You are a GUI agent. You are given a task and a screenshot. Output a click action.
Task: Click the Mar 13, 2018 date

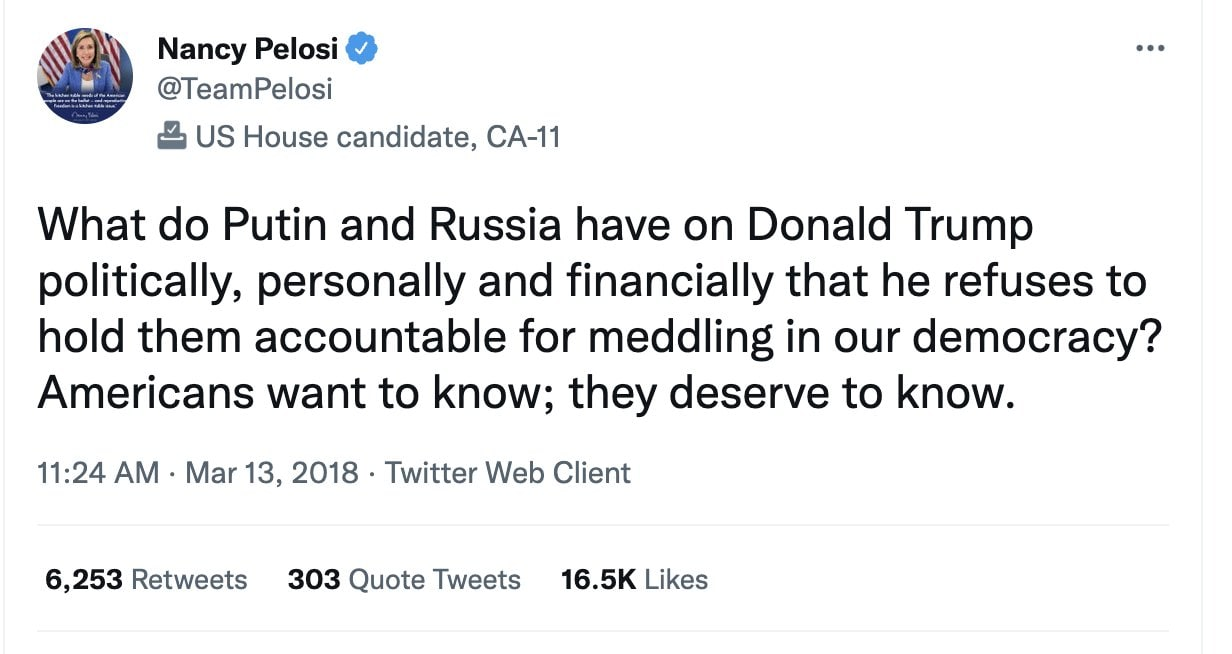point(272,473)
